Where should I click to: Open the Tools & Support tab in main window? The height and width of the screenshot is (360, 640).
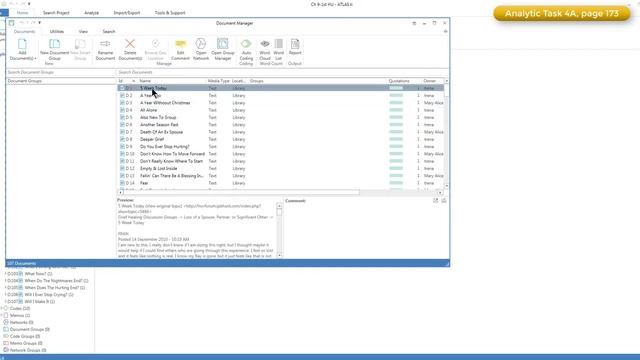170,13
